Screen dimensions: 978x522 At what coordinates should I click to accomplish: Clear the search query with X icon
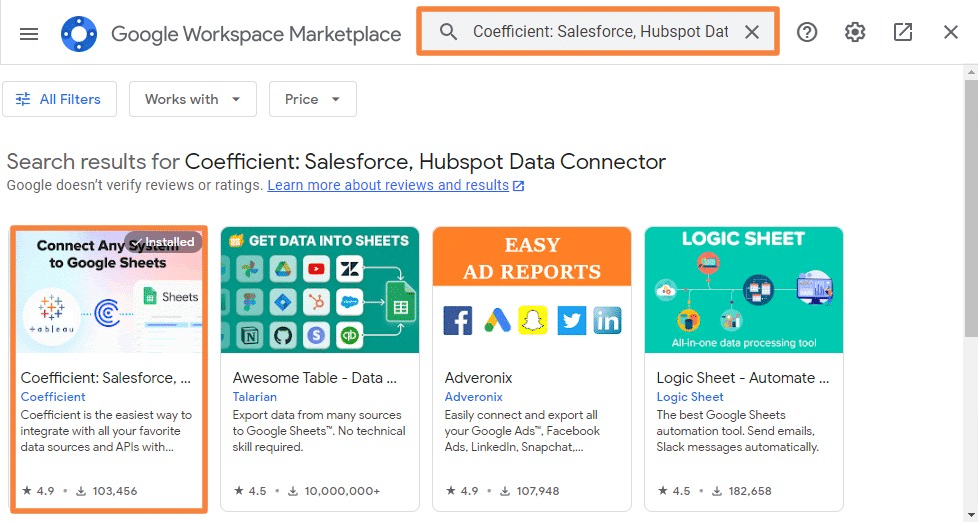[x=752, y=32]
